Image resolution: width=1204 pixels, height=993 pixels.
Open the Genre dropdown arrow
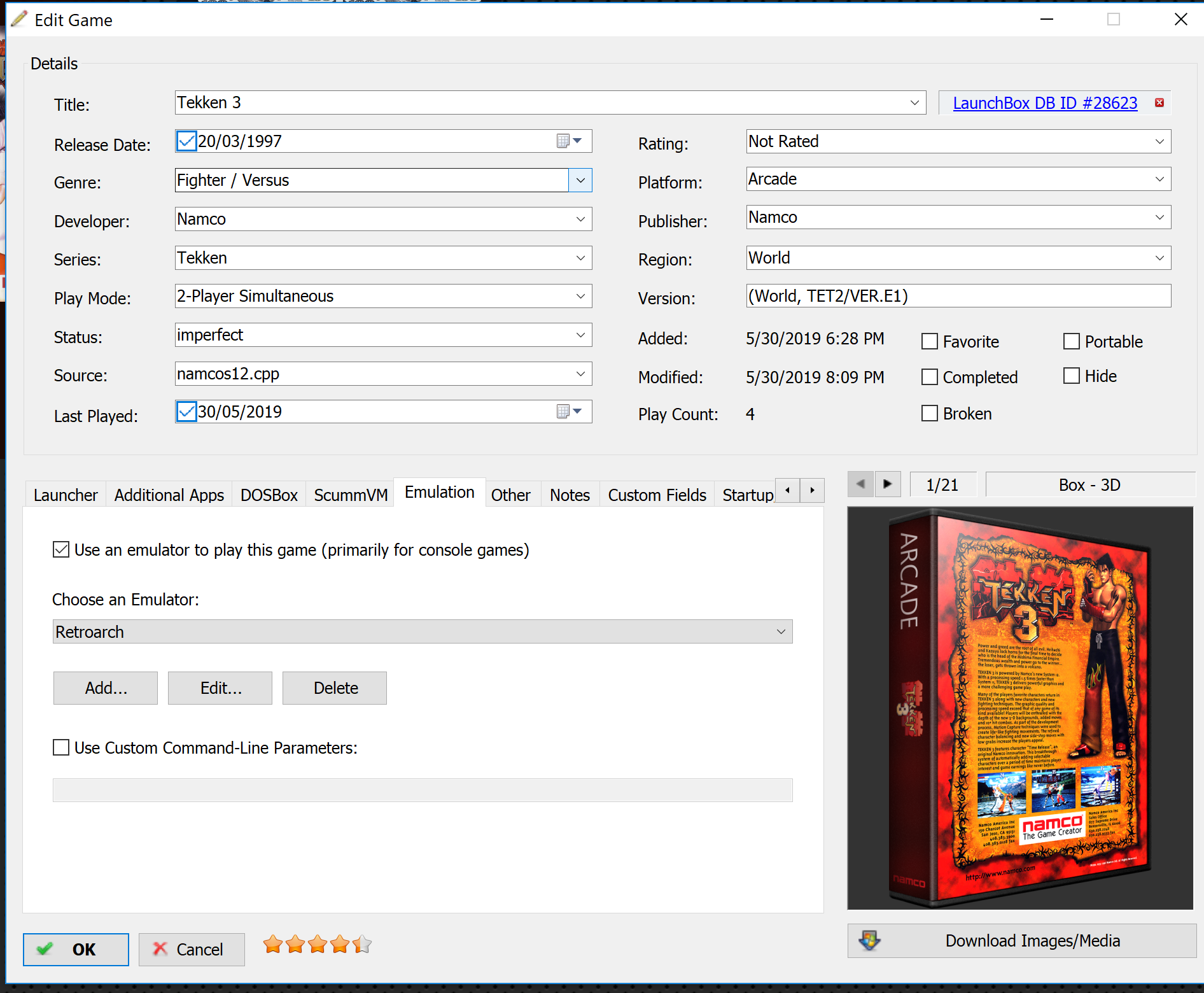(580, 180)
